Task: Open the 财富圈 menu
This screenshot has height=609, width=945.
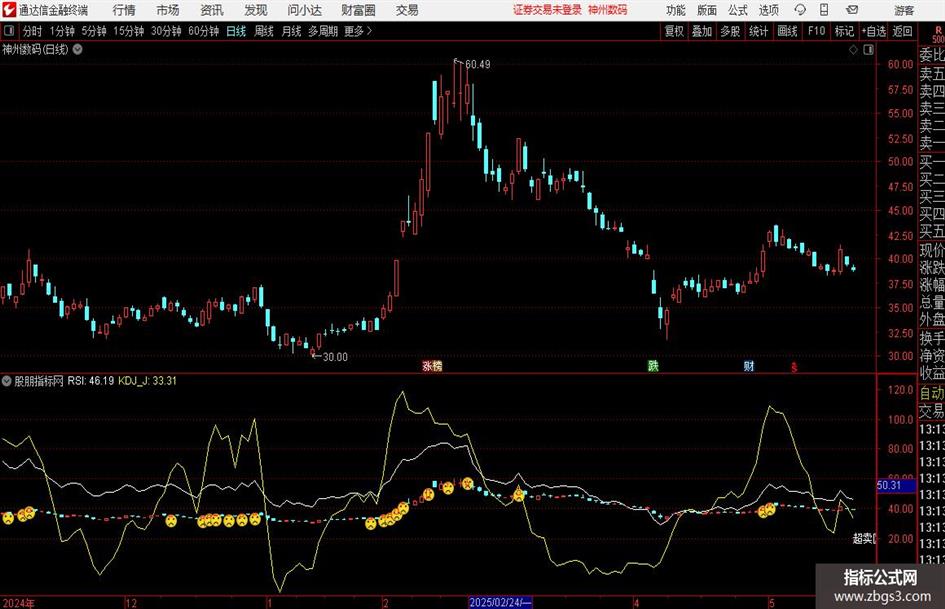Action: pos(358,10)
